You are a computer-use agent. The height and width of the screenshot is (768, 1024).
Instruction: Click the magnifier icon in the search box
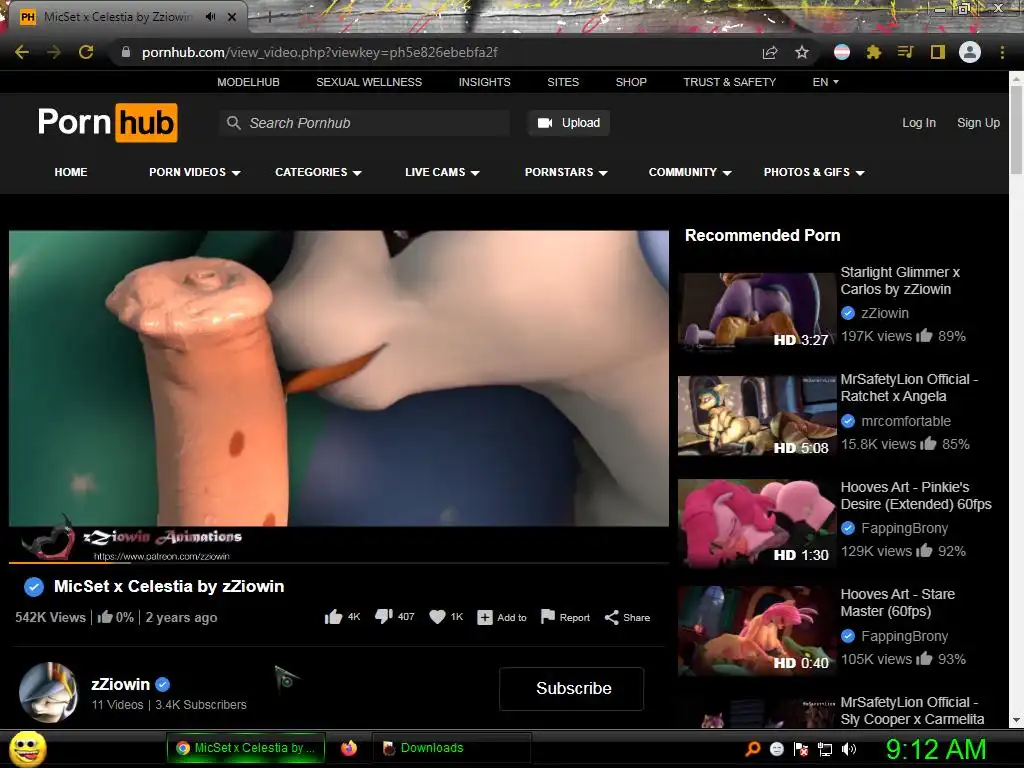[233, 123]
